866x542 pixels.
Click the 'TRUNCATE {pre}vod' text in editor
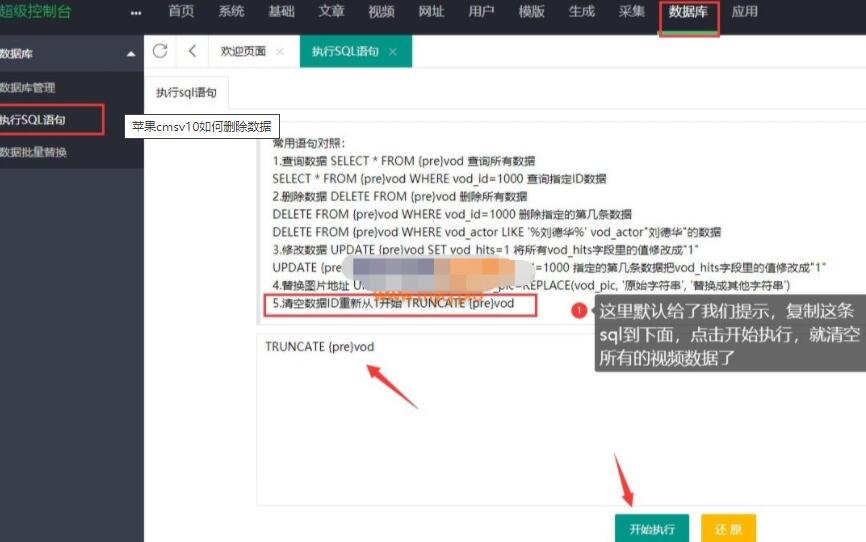319,347
